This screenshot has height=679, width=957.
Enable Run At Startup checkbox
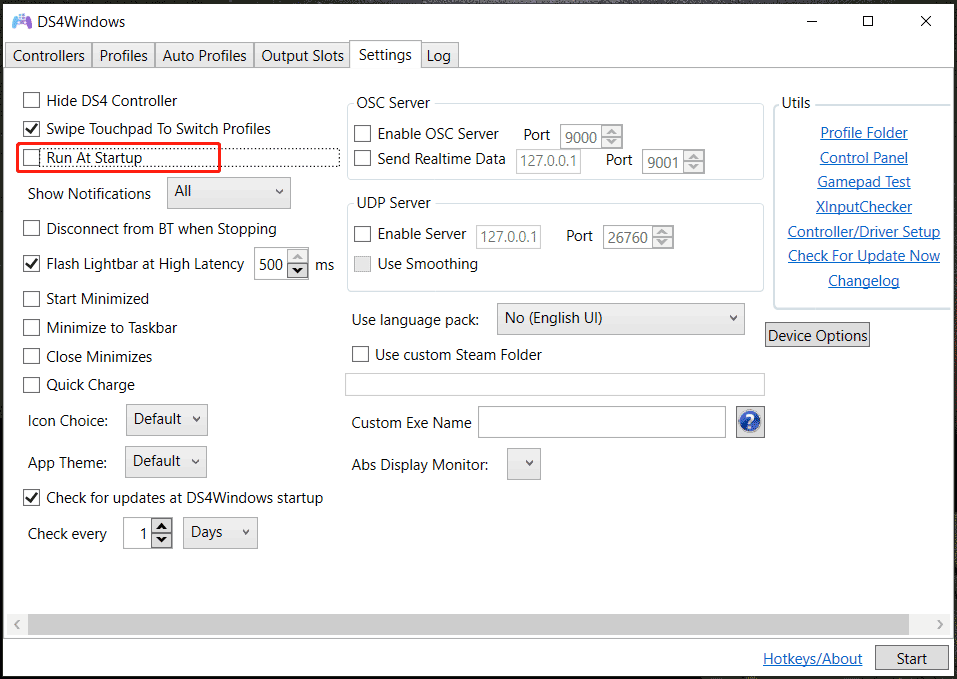[x=31, y=157]
